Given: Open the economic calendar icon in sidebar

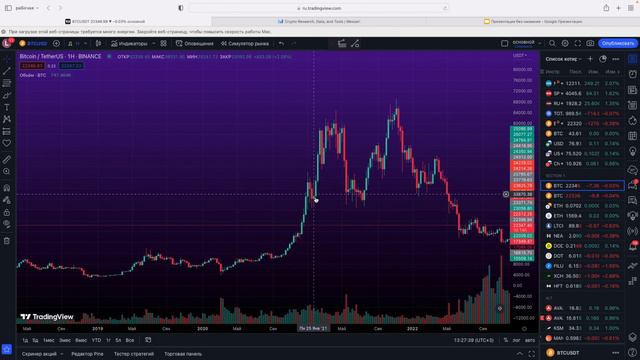Looking at the screenshot, I should pyautogui.click(x=633, y=136).
